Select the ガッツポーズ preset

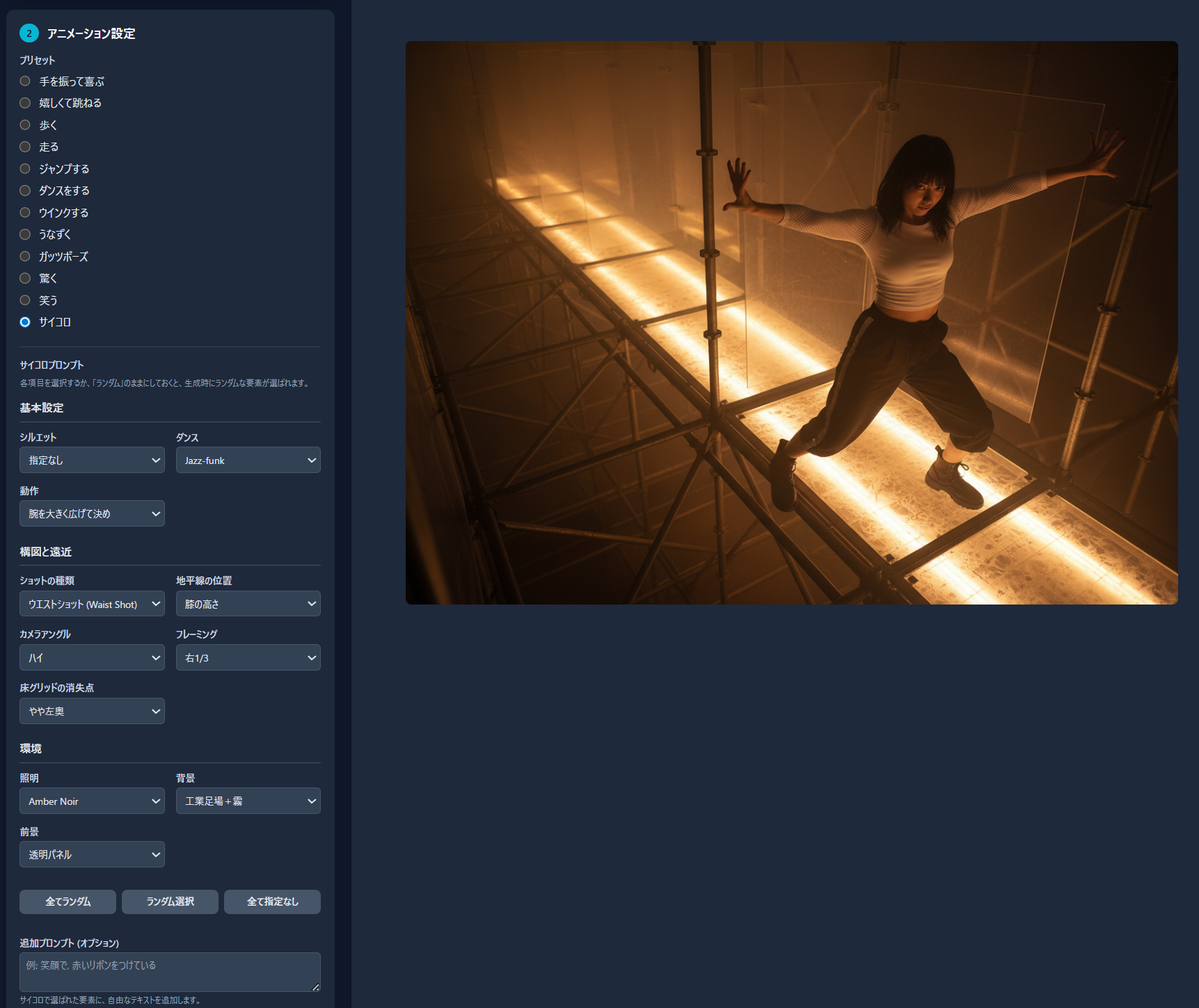pyautogui.click(x=25, y=257)
